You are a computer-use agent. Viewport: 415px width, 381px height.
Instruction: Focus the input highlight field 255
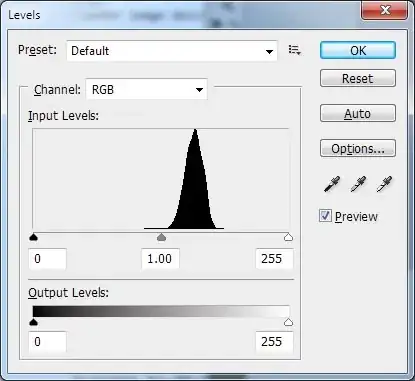274,259
